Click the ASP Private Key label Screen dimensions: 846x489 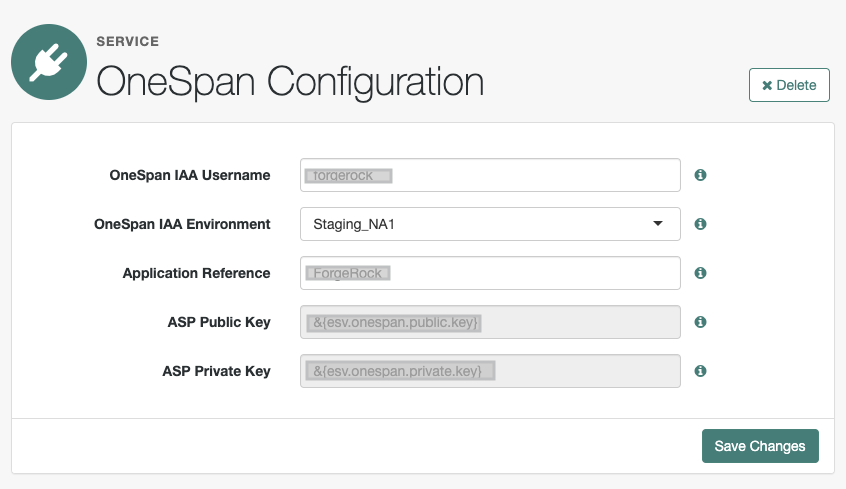pyautogui.click(x=216, y=371)
